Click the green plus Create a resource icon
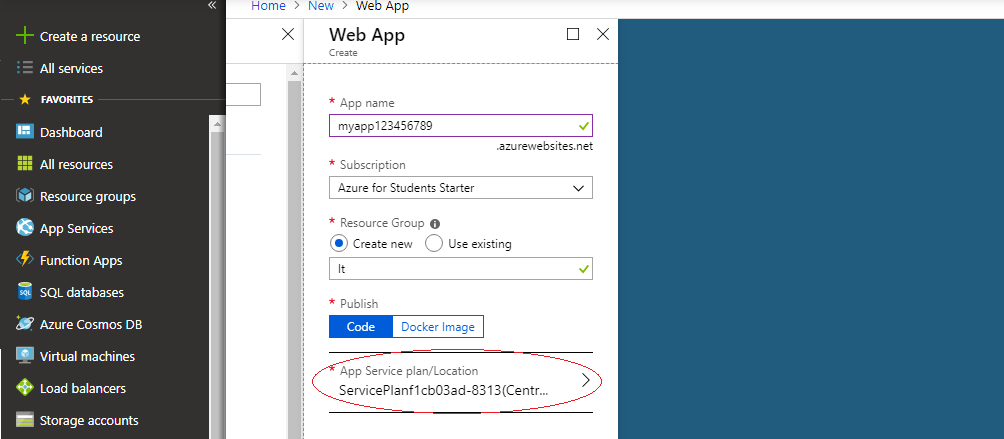Image resolution: width=1004 pixels, height=439 pixels. 24,36
